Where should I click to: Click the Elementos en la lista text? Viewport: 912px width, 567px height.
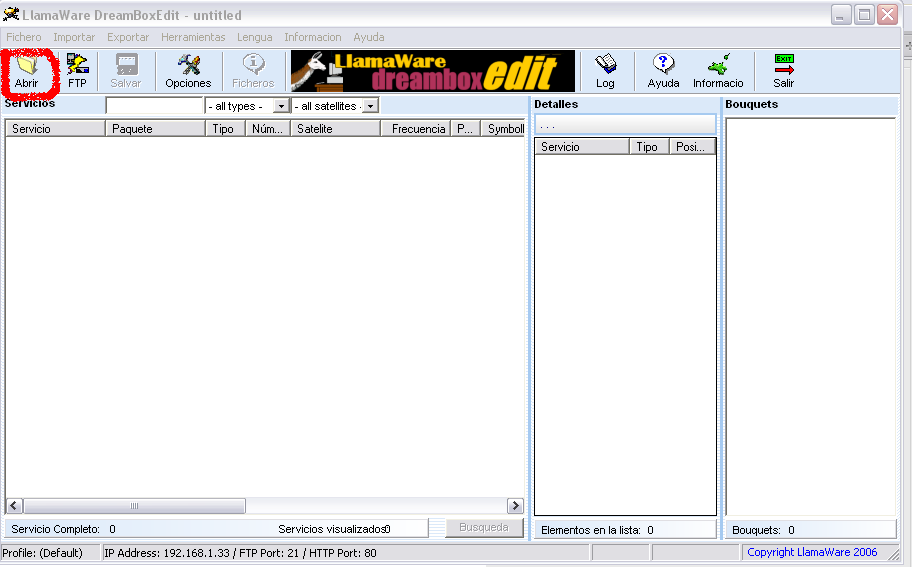coord(597,530)
